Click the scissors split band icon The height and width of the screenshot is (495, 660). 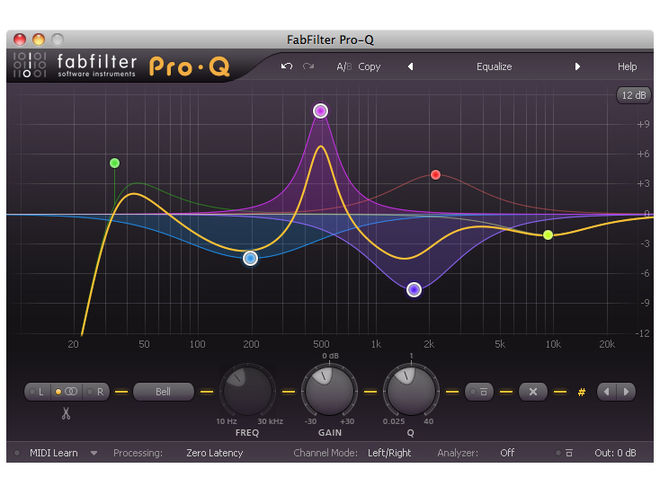[66, 413]
